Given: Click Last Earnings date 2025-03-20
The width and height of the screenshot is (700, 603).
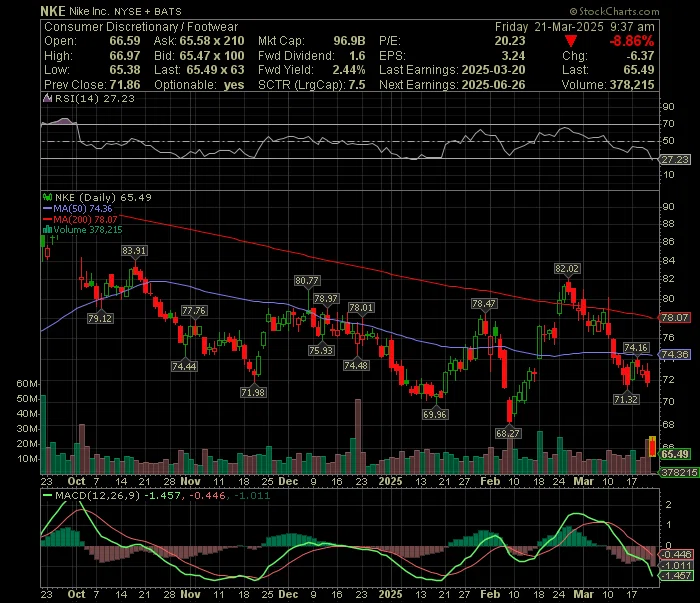Looking at the screenshot, I should tap(493, 70).
